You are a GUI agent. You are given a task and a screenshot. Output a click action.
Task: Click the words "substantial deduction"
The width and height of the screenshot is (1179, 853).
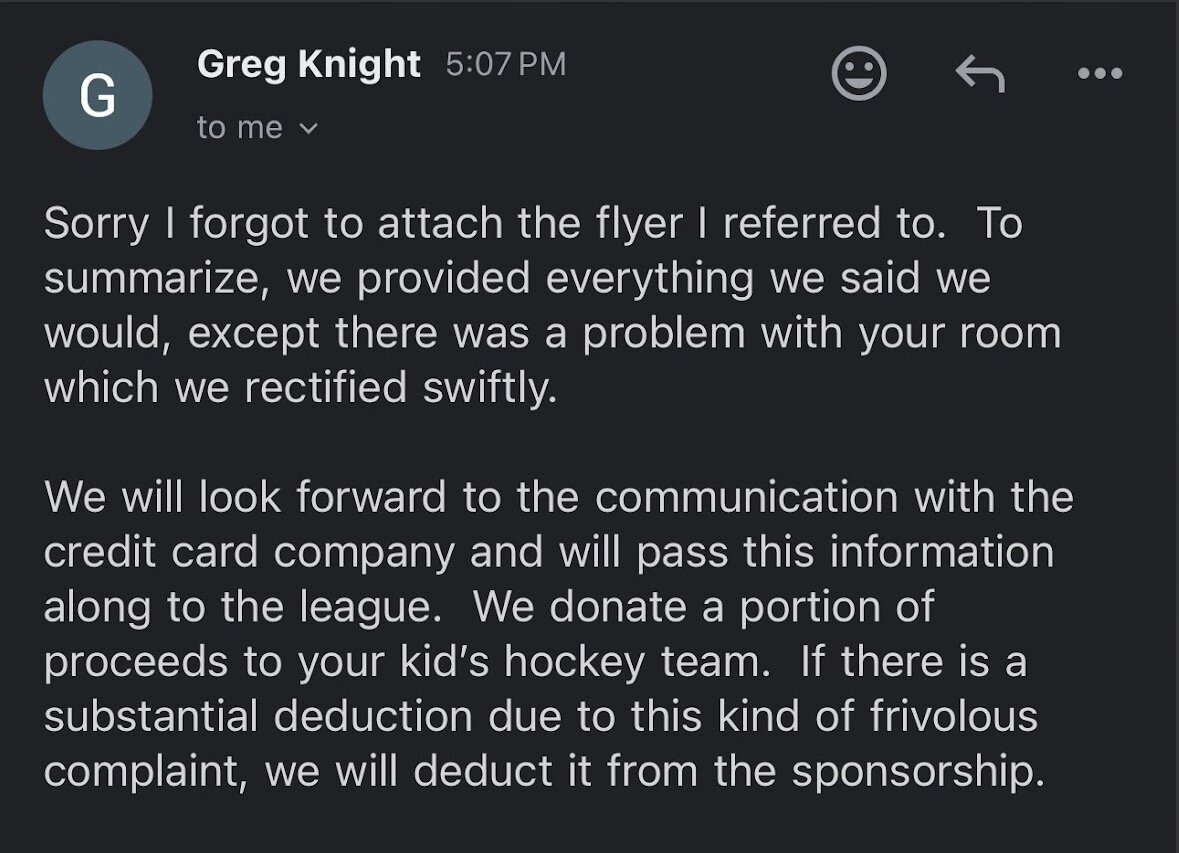(258, 716)
